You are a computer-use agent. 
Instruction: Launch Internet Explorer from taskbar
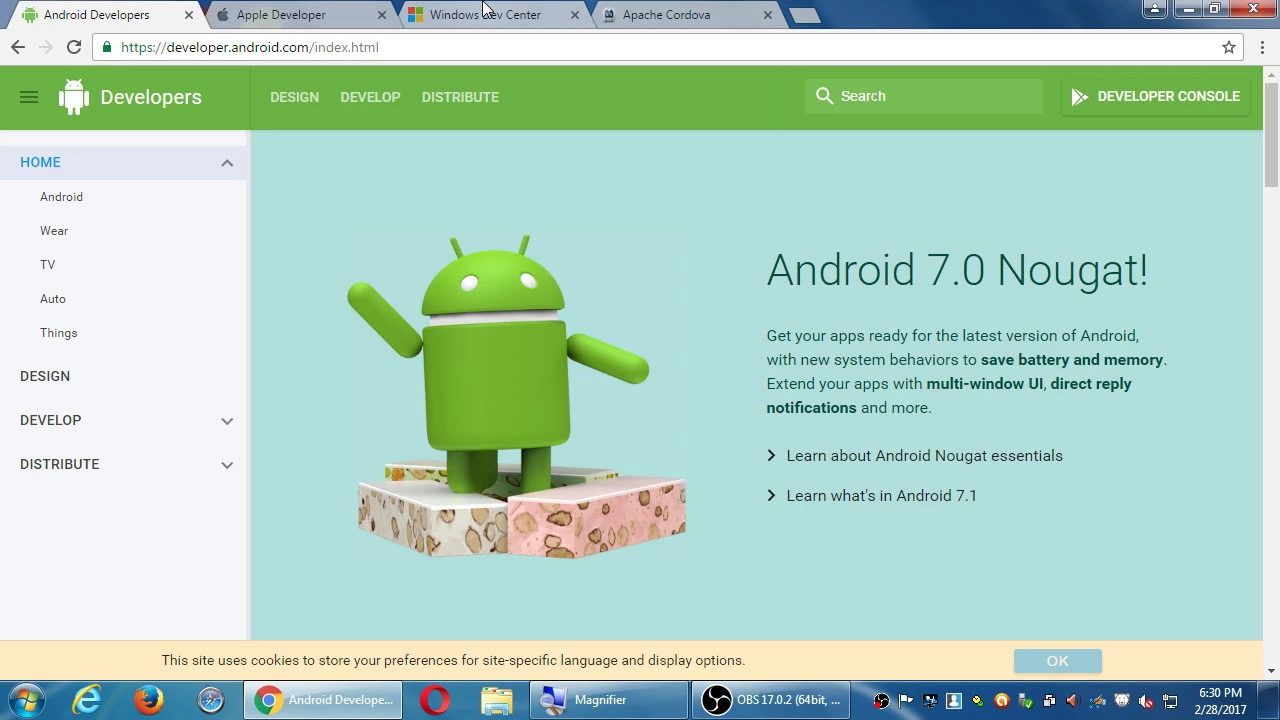(x=88, y=700)
